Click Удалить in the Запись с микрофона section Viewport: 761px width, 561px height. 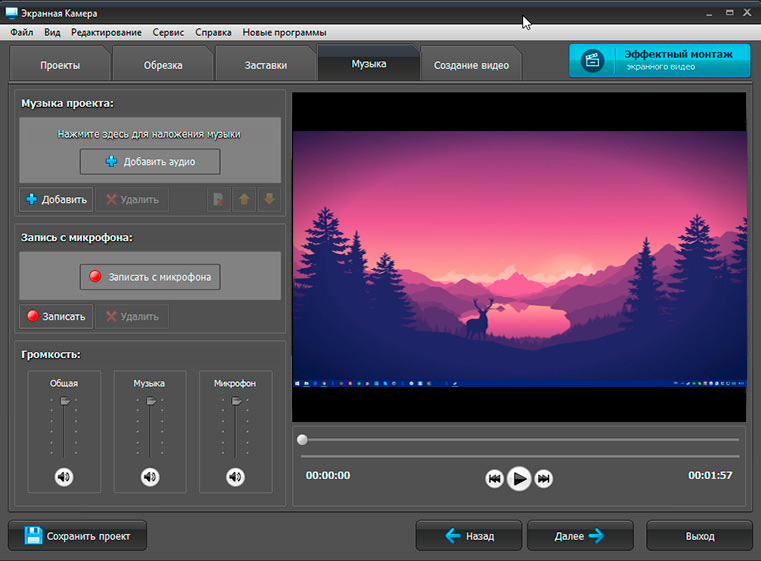click(x=132, y=316)
